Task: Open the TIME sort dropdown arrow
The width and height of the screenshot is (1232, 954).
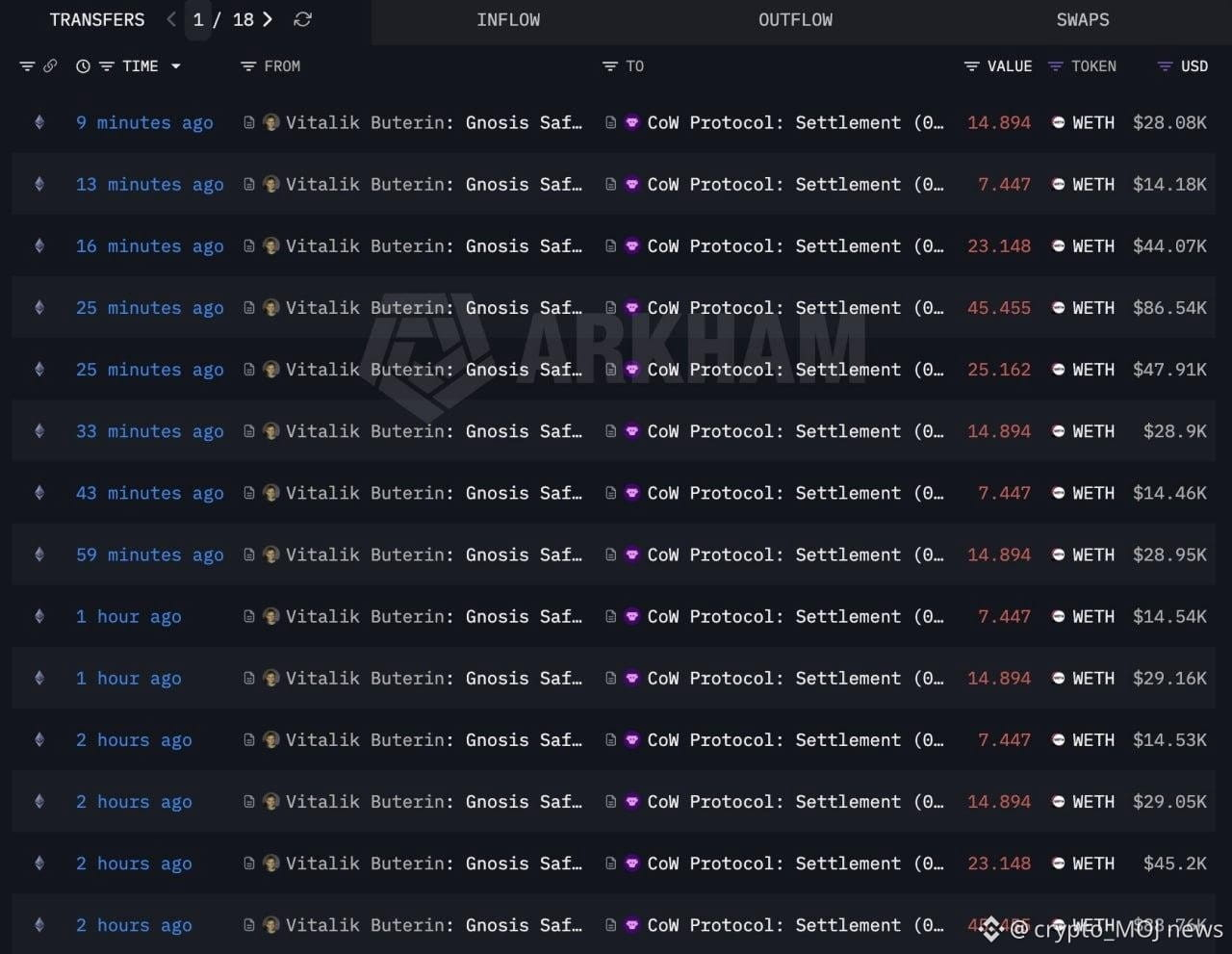Action: pos(175,66)
